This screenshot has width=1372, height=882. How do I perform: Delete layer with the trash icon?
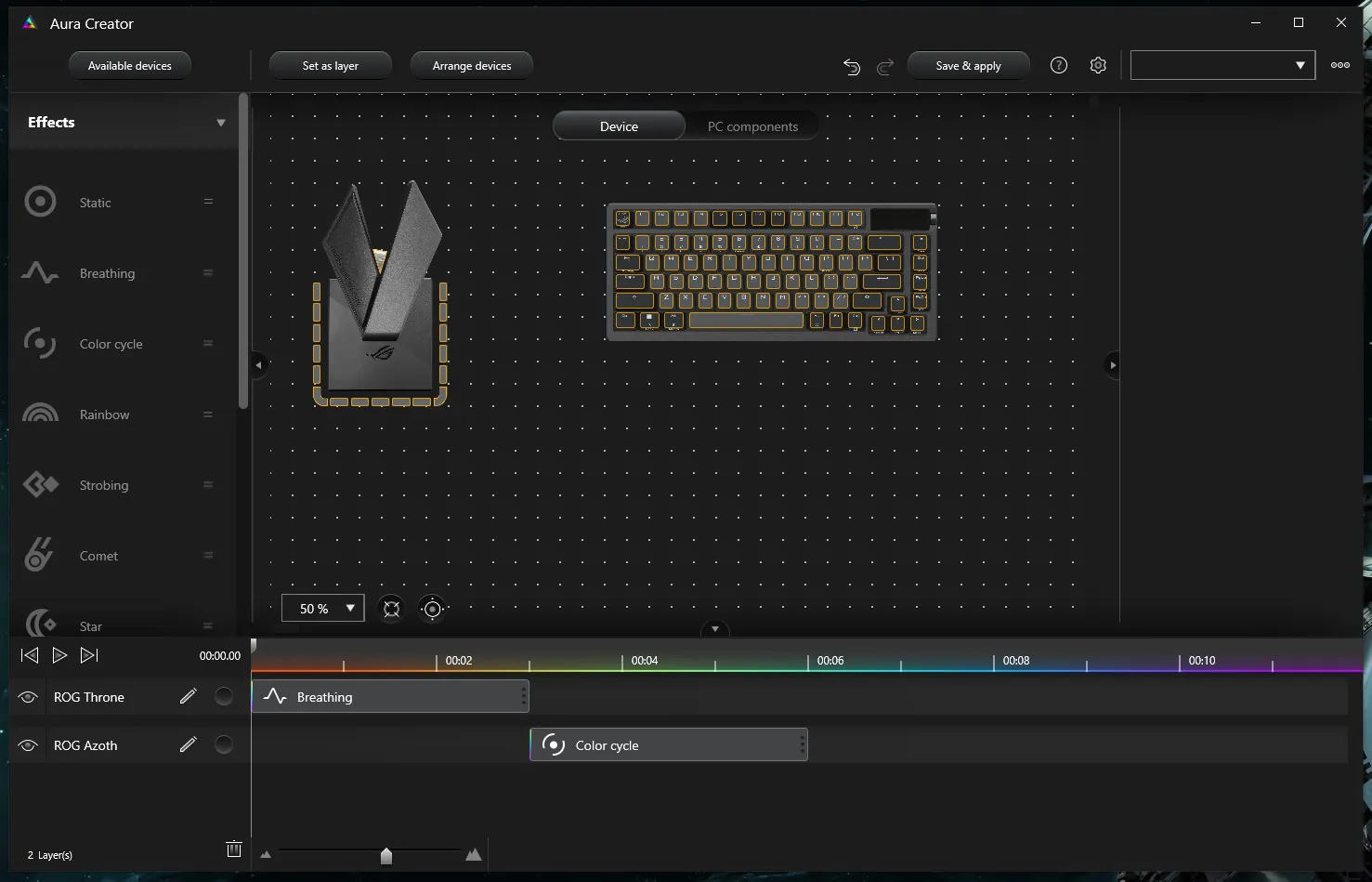click(234, 849)
